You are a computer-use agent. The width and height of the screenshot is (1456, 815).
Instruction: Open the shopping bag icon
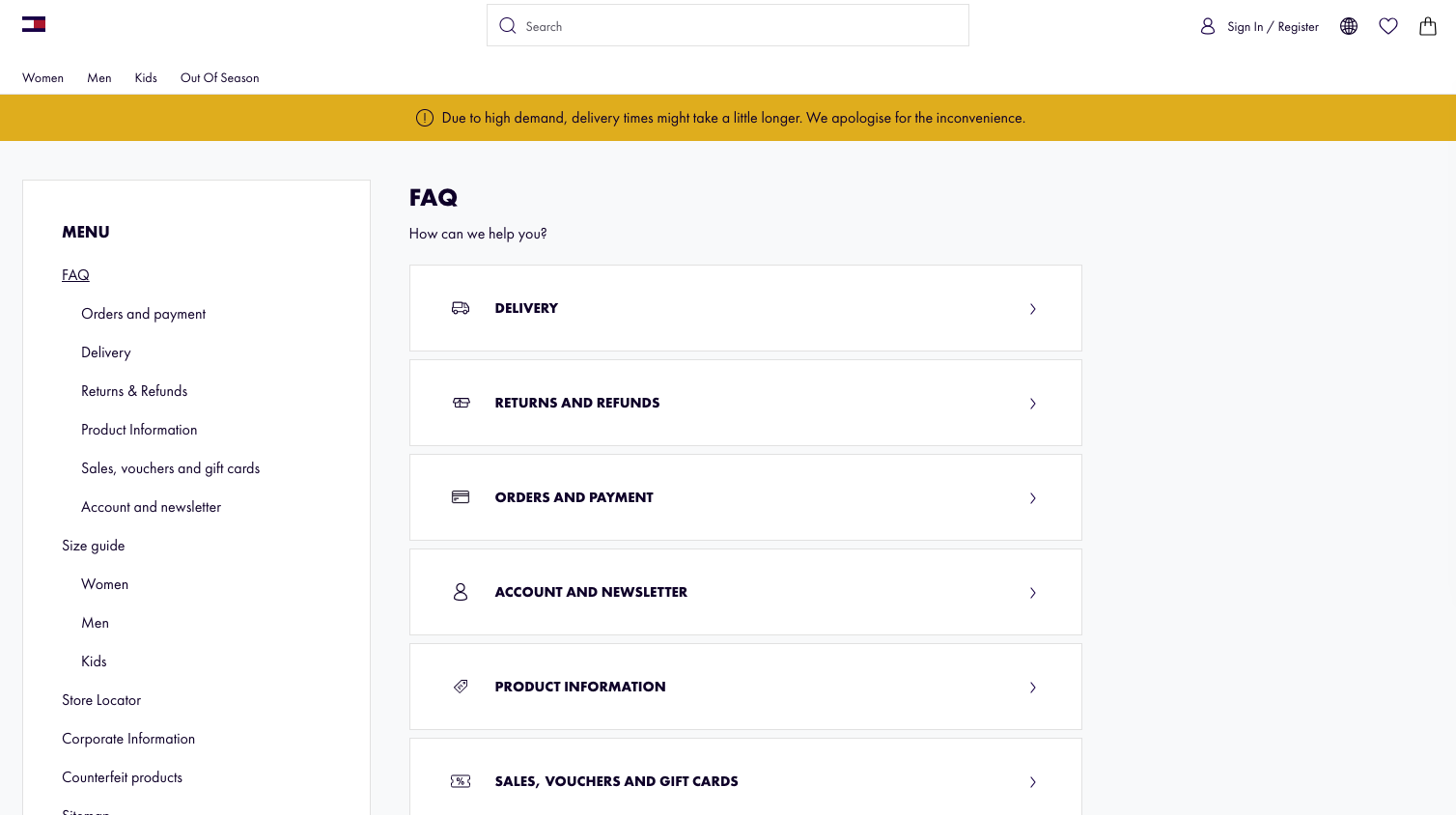tap(1427, 26)
